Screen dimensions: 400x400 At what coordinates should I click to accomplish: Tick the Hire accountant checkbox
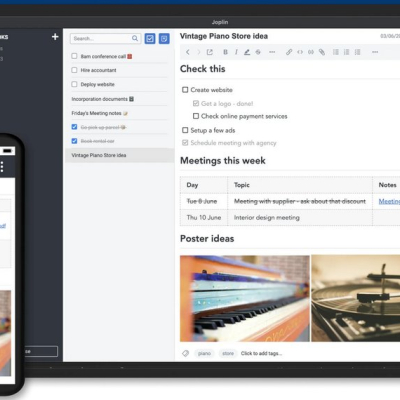74,70
